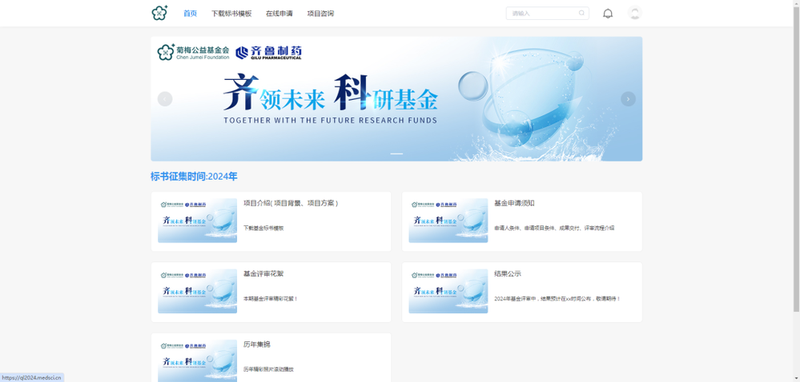Click the foundation flower logo in header
800x382 pixels.
click(160, 13)
